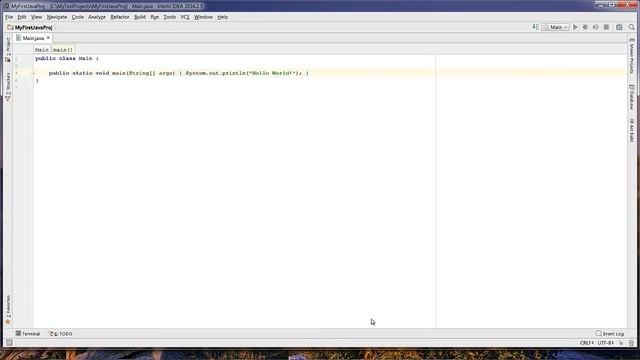Open the Ant Build side tab
640x360 pixels.
[632, 131]
